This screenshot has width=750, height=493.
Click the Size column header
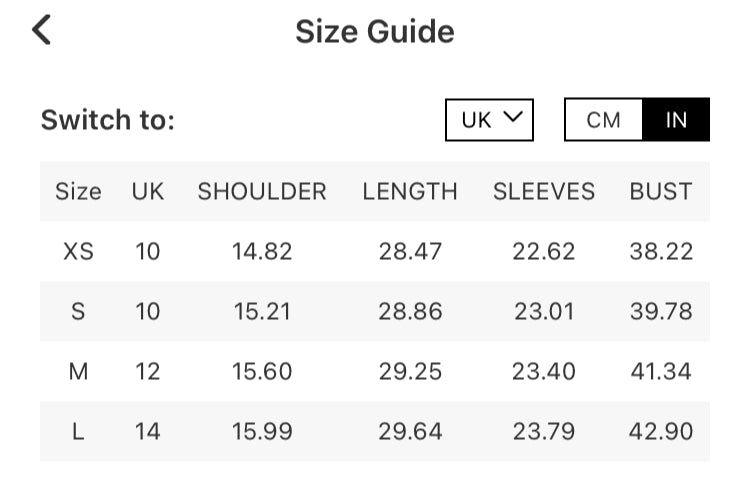click(78, 191)
